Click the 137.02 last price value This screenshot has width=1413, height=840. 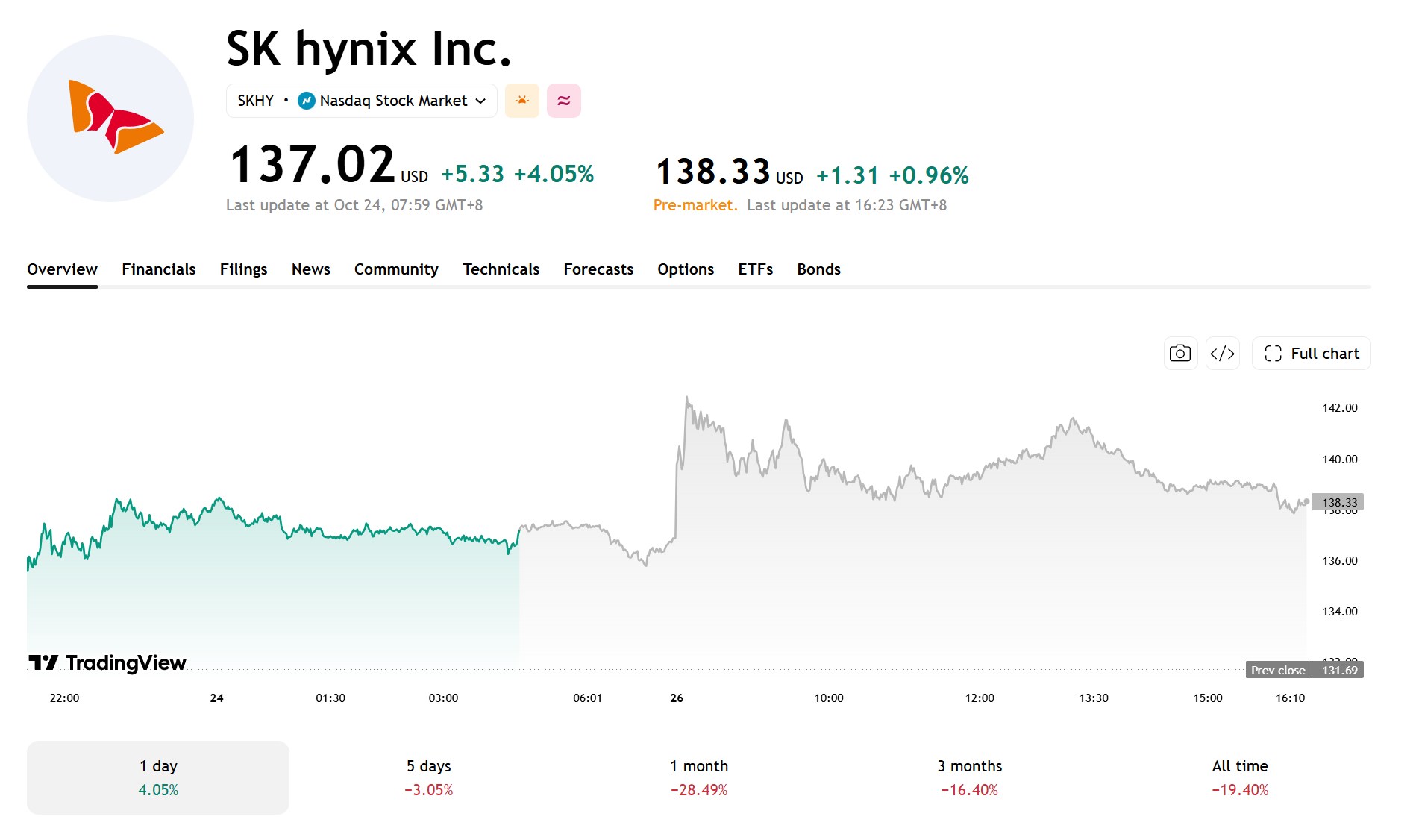[313, 165]
